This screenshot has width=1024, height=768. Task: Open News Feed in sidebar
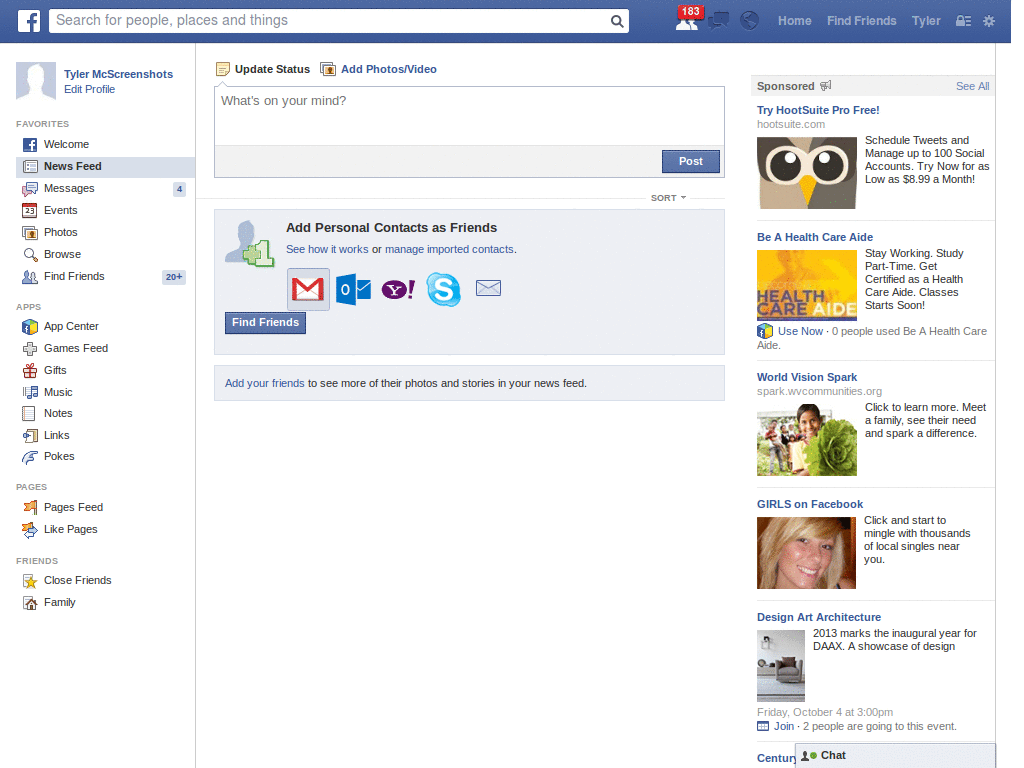(105, 167)
